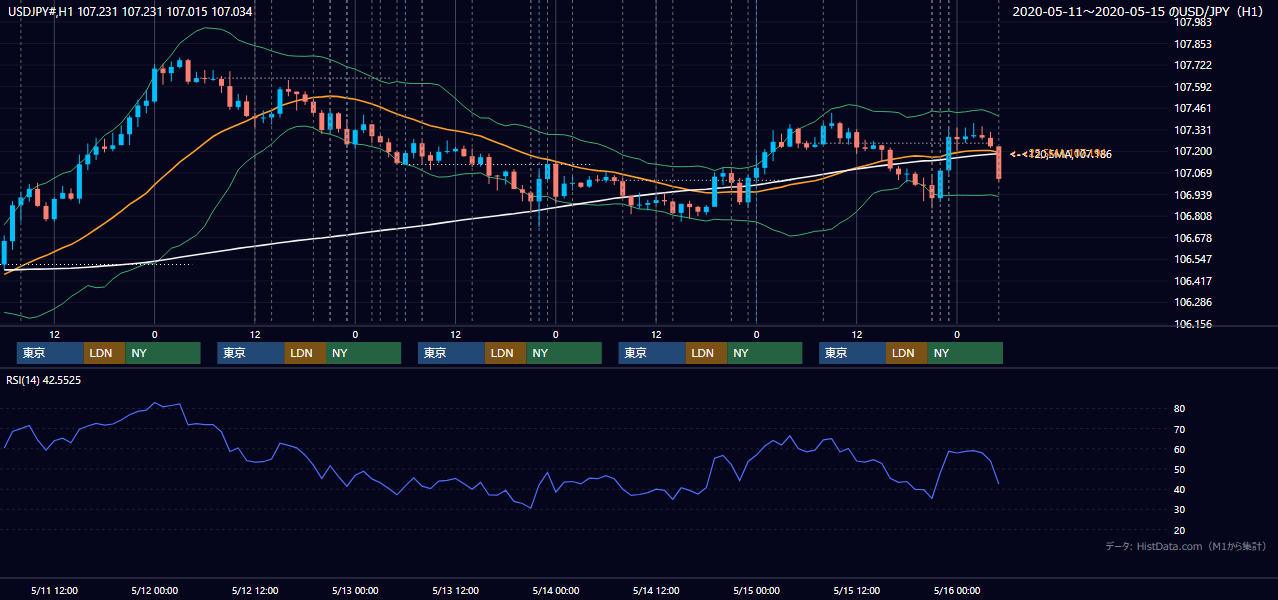Select the leftmost NY session block

(x=163, y=353)
